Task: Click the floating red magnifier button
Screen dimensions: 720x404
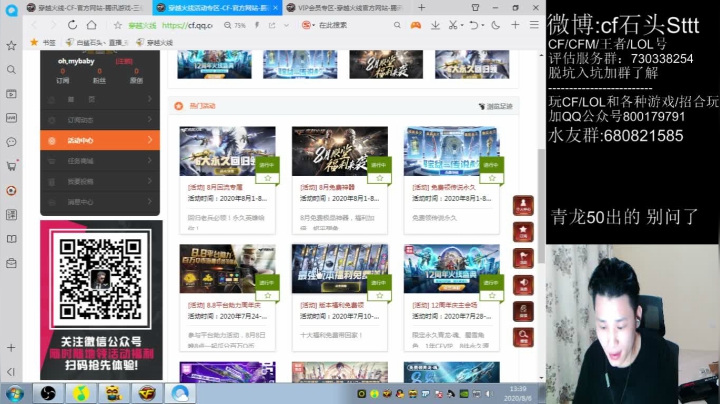Action: [523, 337]
